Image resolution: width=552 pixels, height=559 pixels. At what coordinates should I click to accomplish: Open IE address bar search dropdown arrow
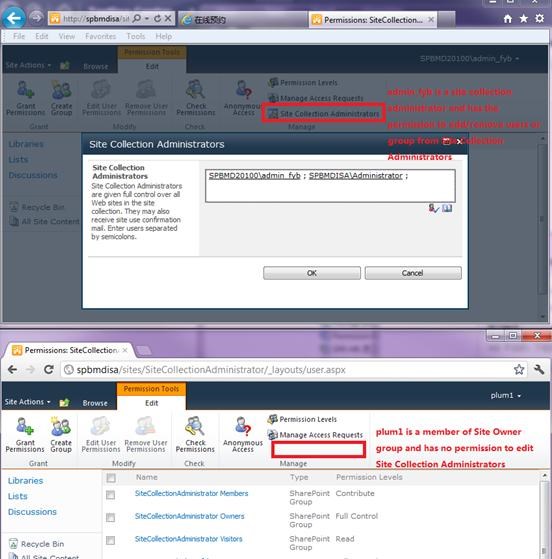click(147, 19)
